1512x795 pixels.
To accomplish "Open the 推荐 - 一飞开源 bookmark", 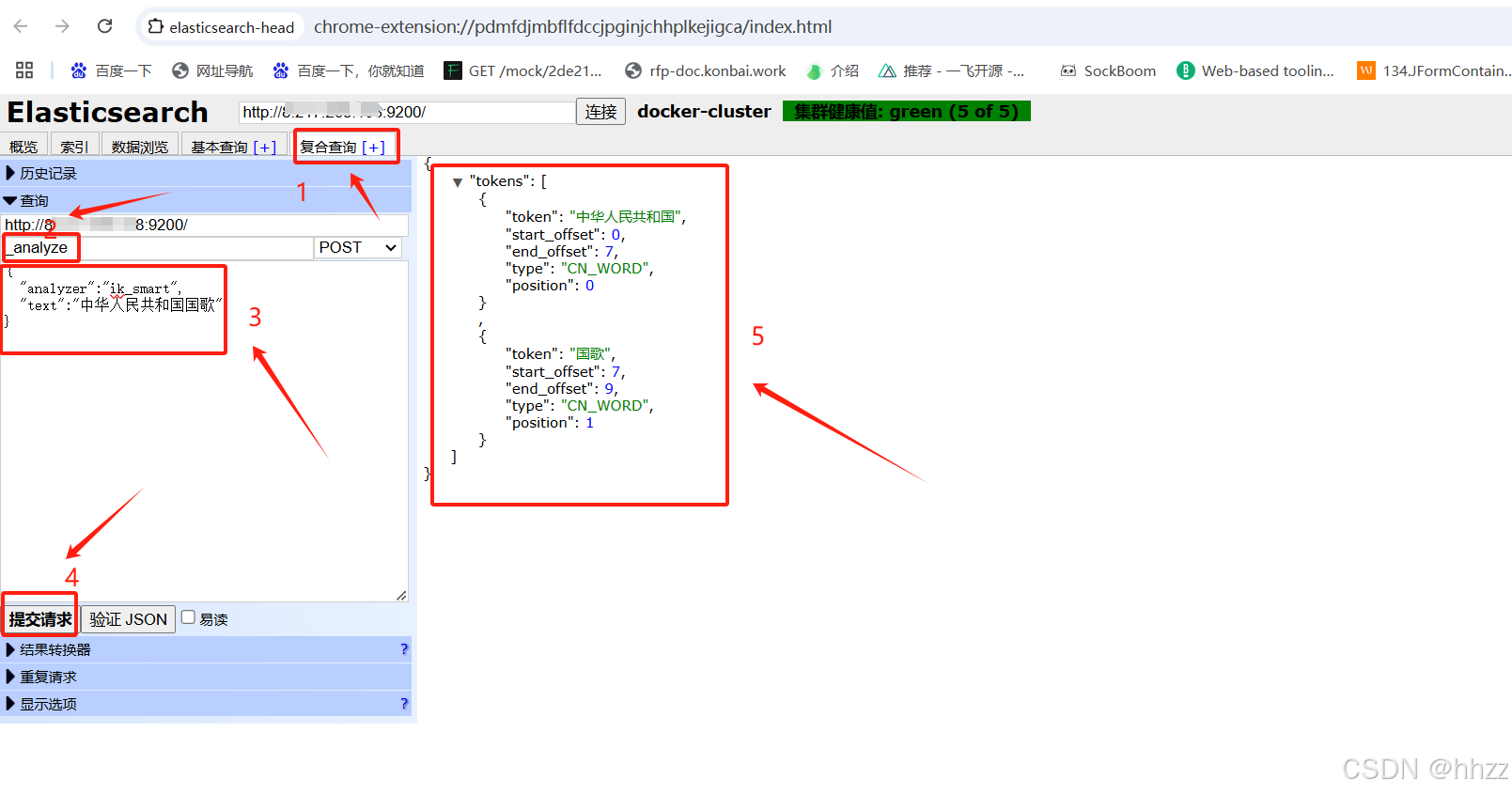I will tap(951, 70).
